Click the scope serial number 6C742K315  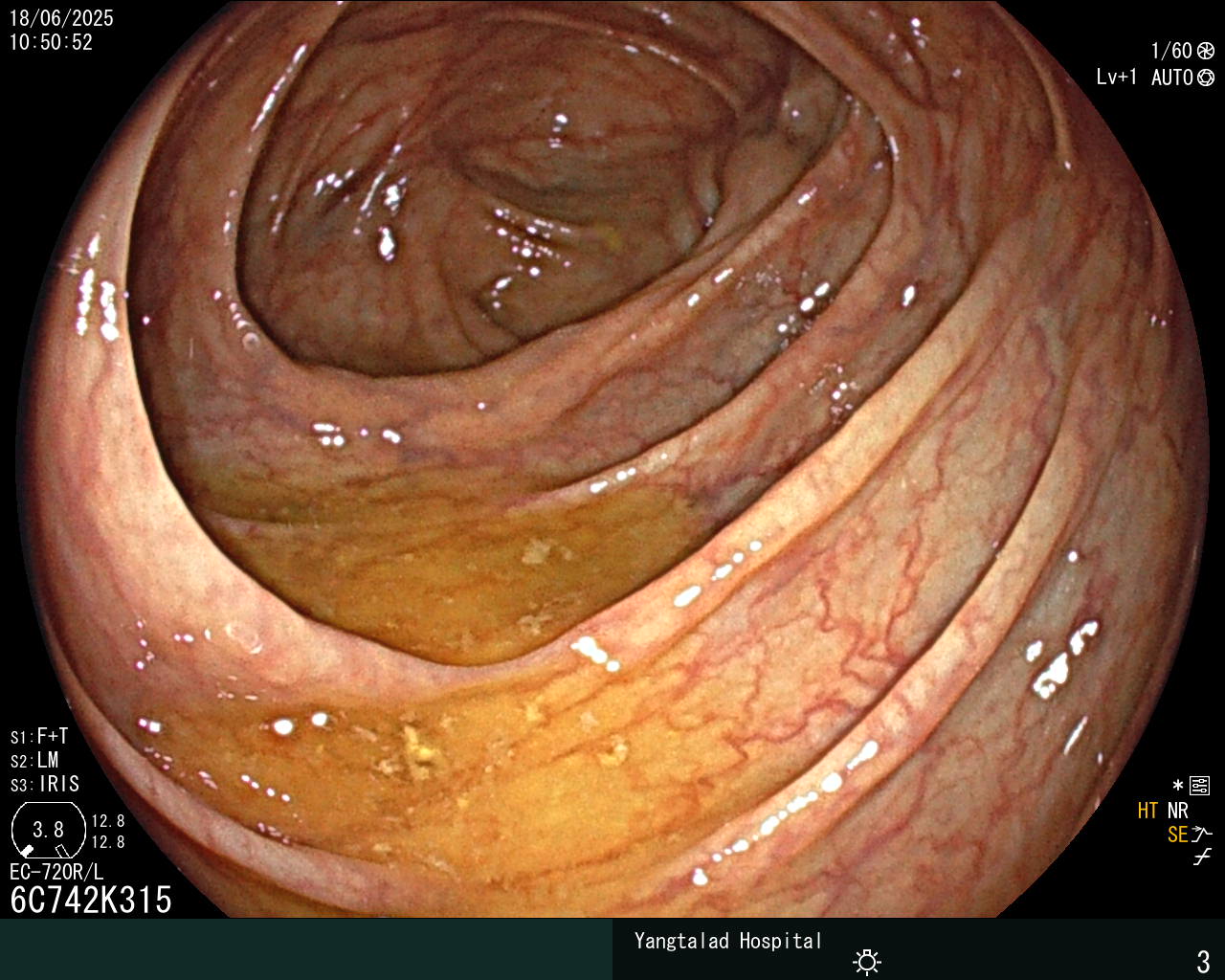(91, 900)
